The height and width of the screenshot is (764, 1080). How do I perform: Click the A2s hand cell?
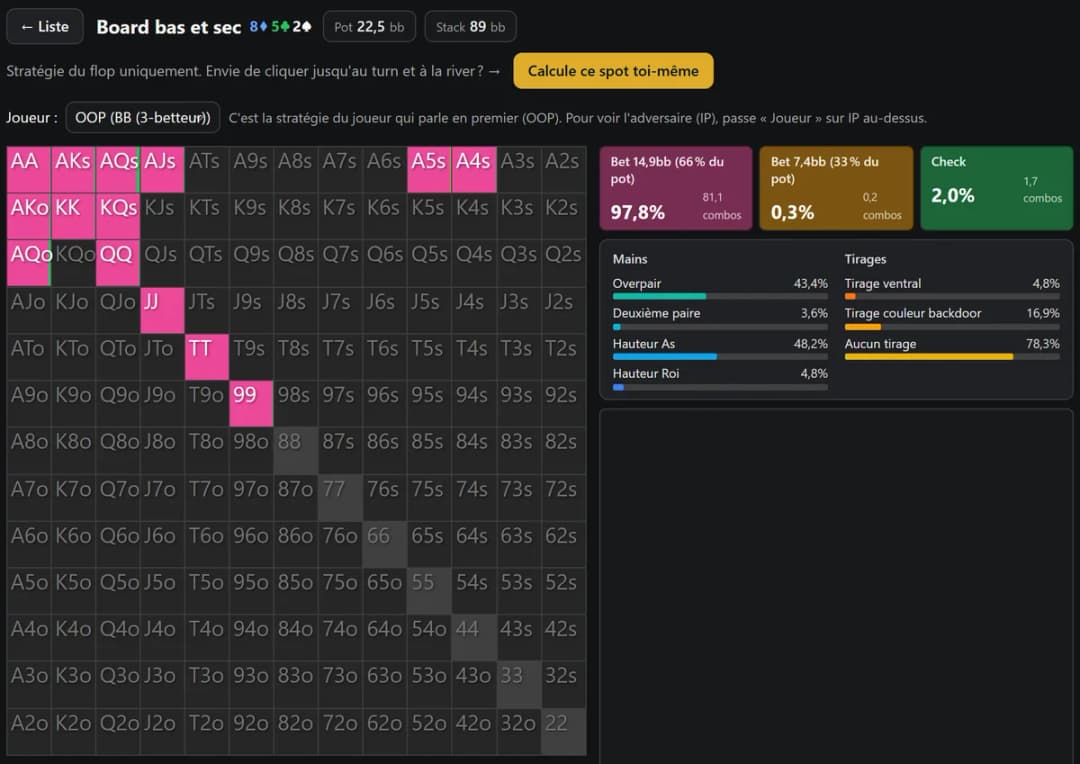(x=563, y=169)
